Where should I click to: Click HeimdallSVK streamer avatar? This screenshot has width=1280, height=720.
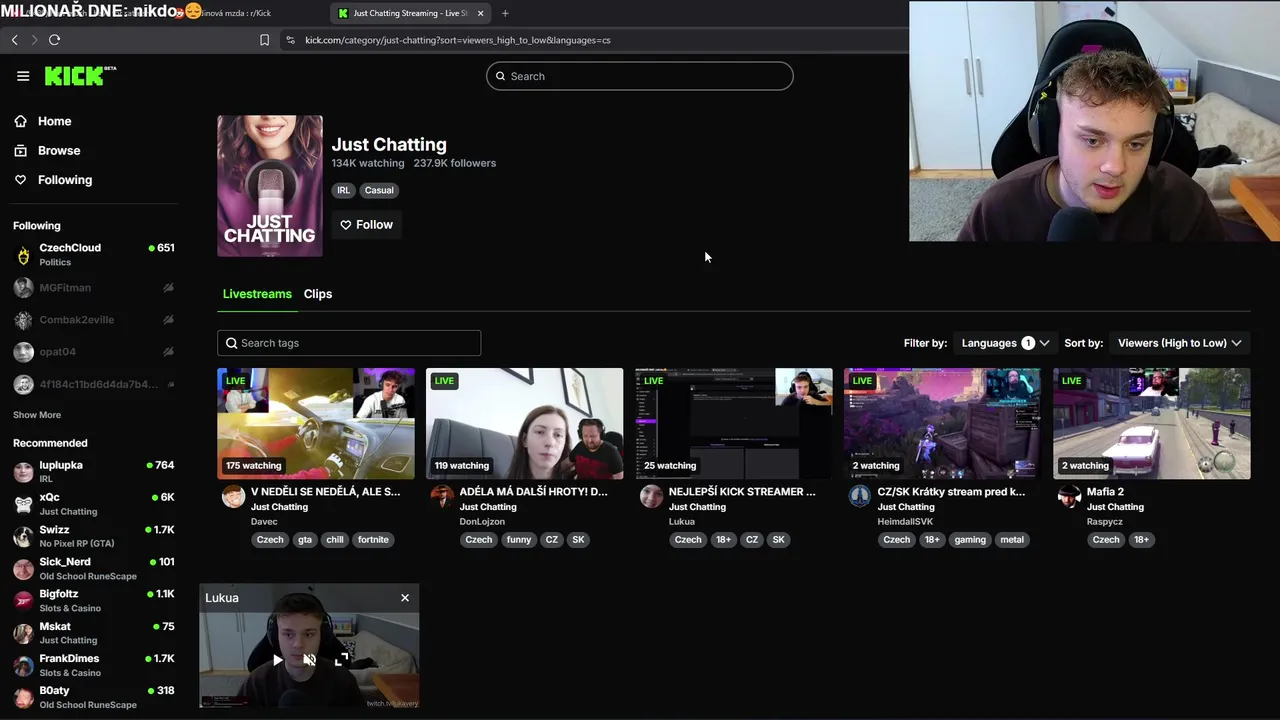tap(860, 496)
